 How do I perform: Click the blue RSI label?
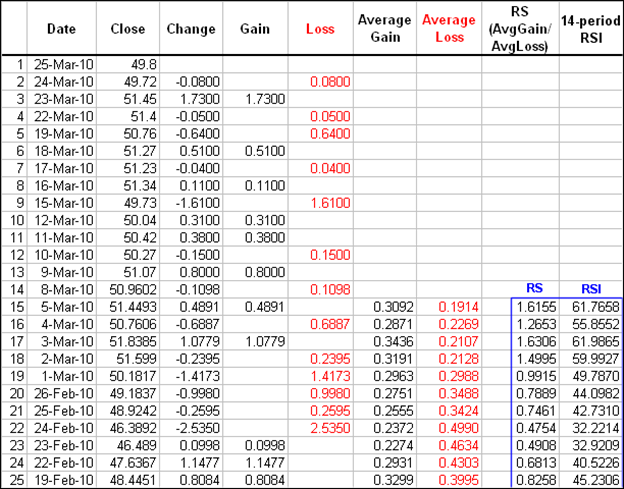coord(591,289)
